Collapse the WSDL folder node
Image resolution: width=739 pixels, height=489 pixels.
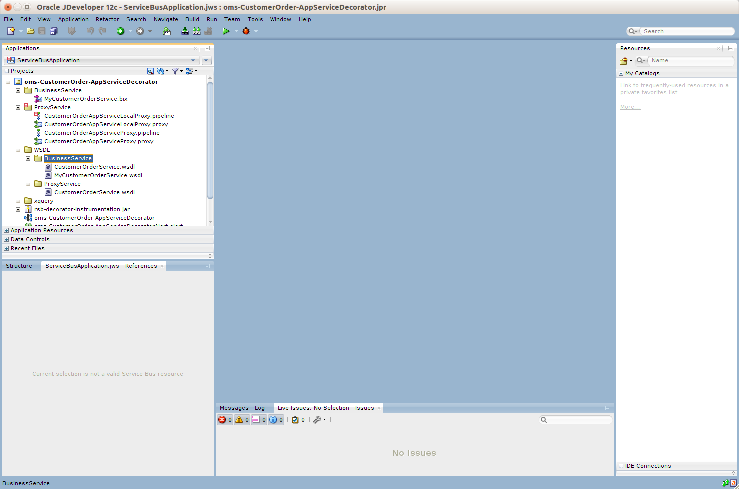tap(18, 150)
